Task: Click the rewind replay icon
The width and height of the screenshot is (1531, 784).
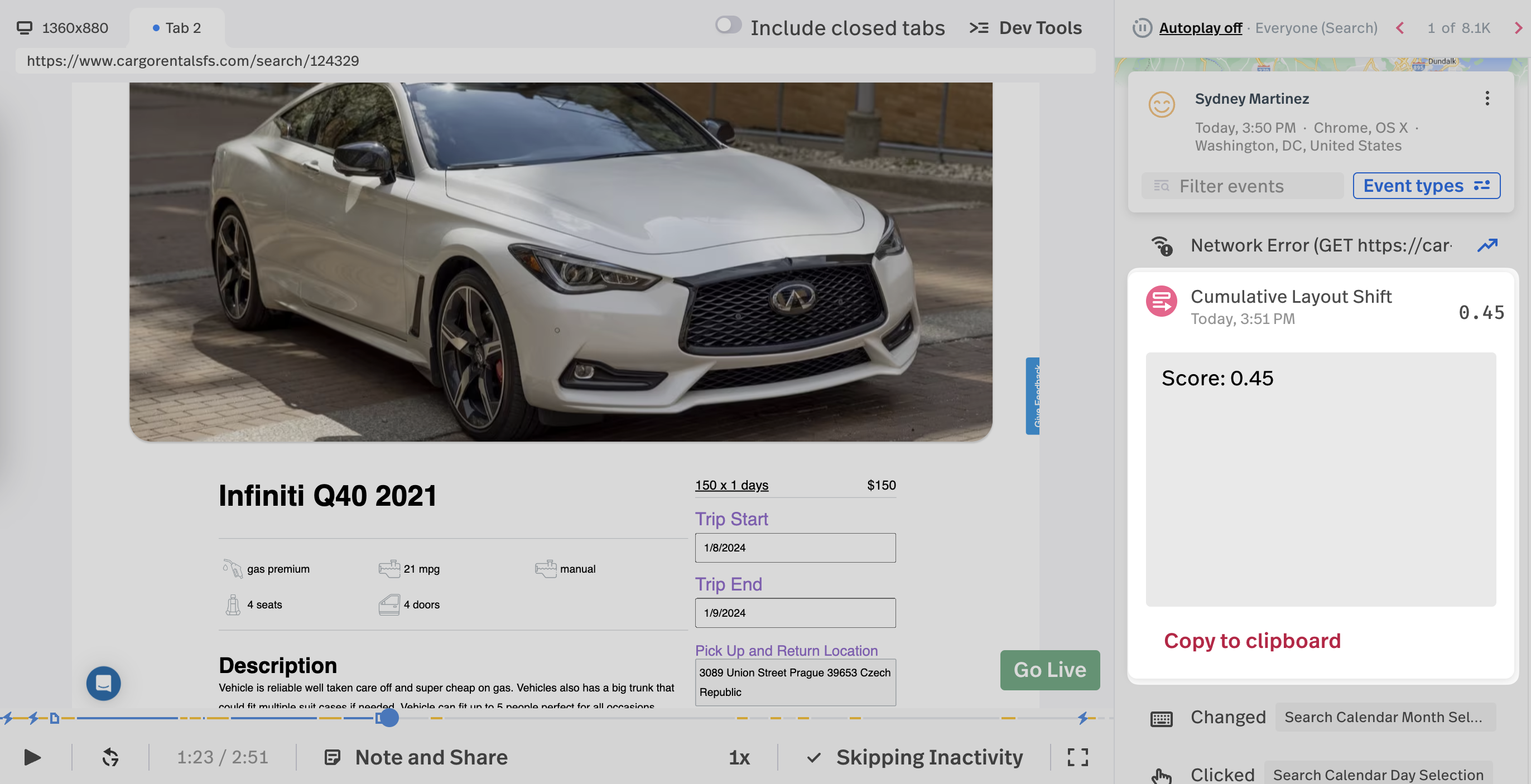Action: [x=110, y=757]
